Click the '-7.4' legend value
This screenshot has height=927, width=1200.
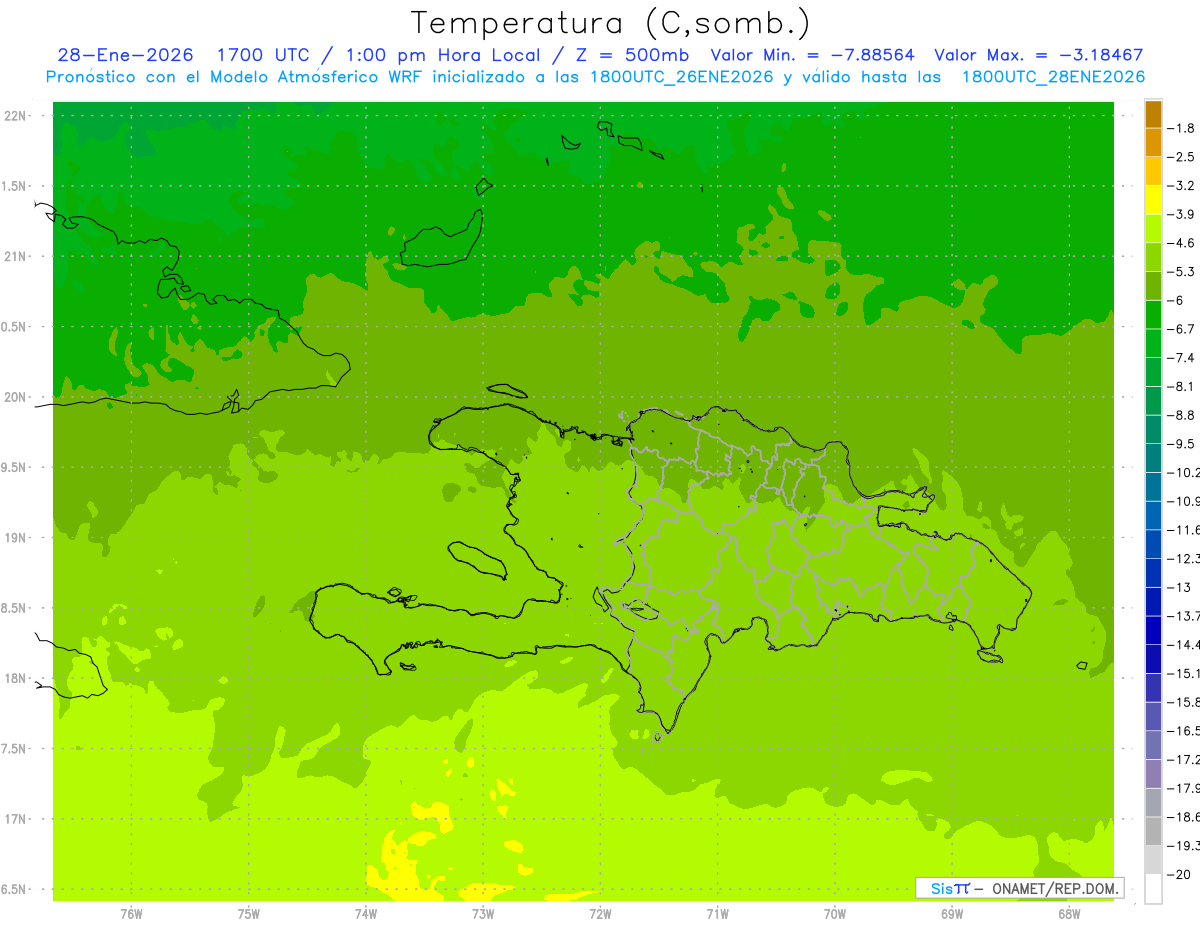coord(1181,358)
